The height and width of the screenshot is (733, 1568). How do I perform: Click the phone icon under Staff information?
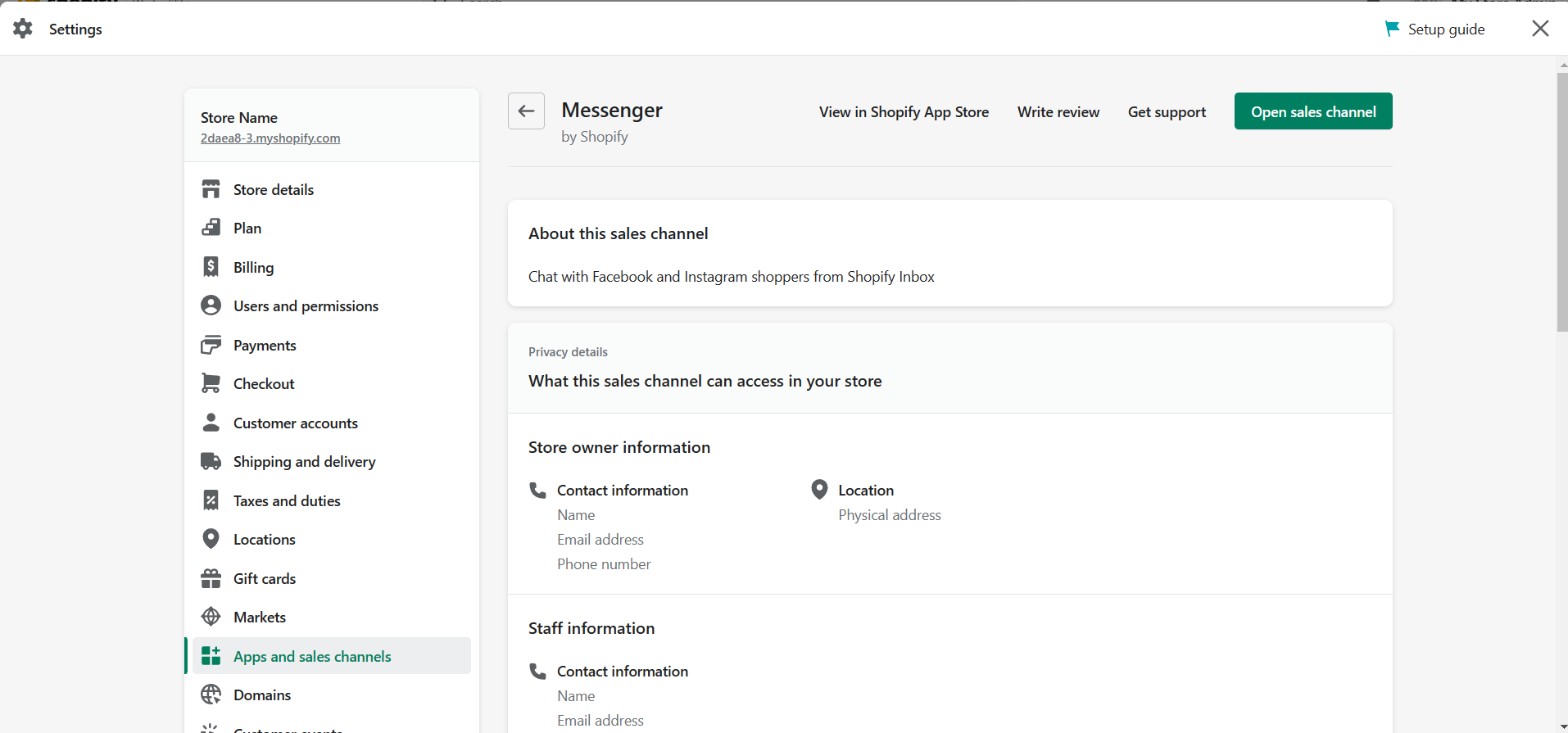click(537, 671)
